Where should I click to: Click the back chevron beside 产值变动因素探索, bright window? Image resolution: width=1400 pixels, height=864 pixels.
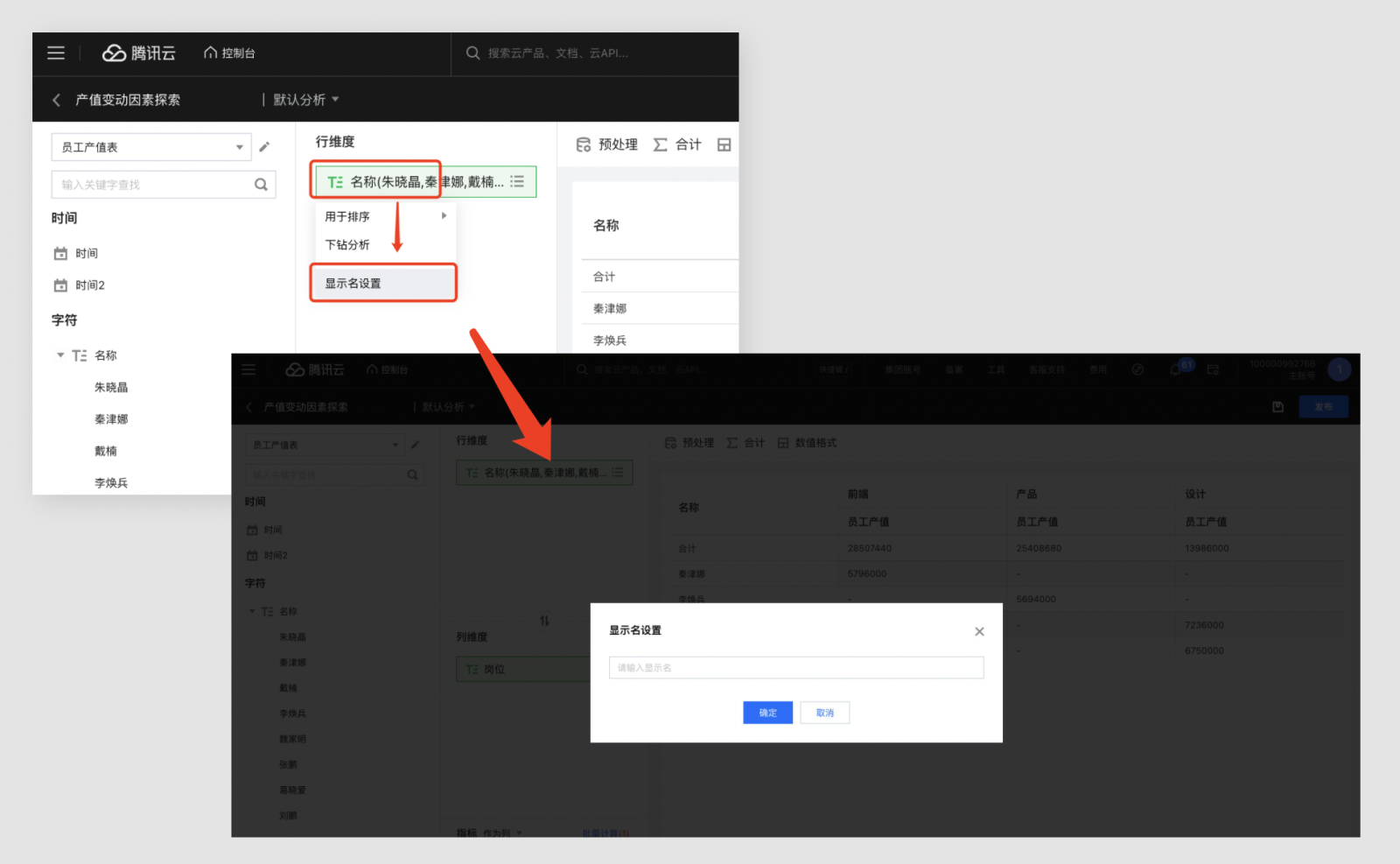57,100
